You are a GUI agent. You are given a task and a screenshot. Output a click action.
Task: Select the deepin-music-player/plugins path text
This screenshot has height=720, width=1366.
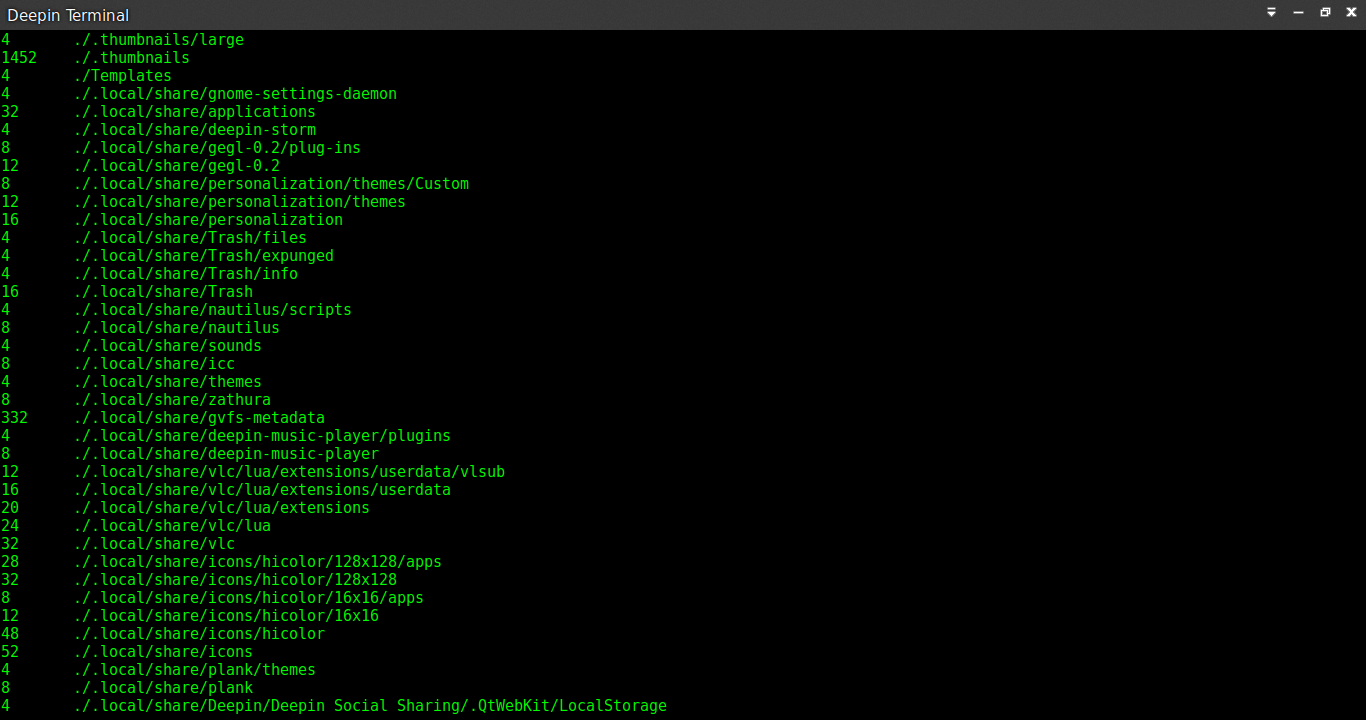[263, 435]
